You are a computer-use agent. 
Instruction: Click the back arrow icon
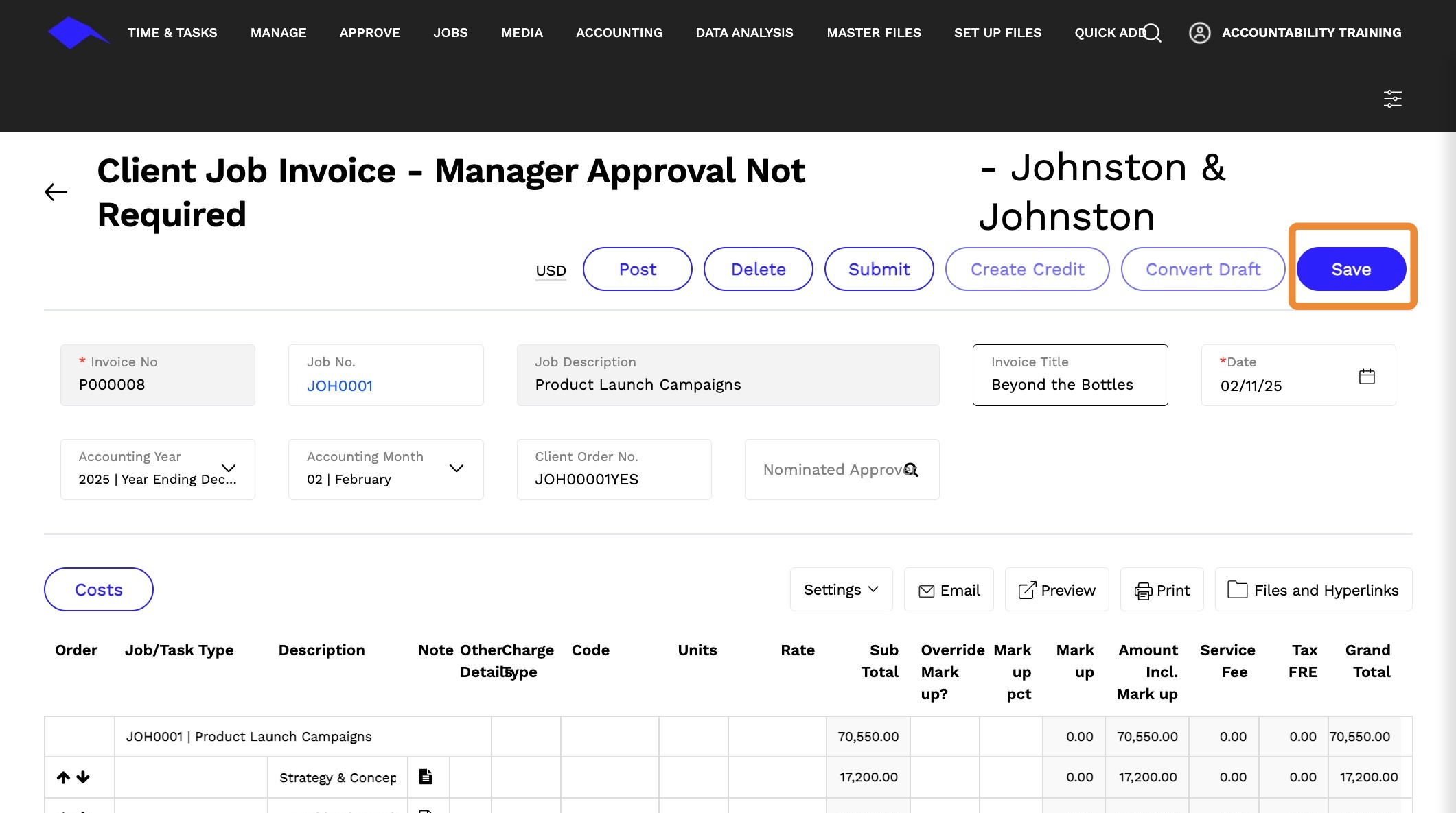click(x=56, y=192)
